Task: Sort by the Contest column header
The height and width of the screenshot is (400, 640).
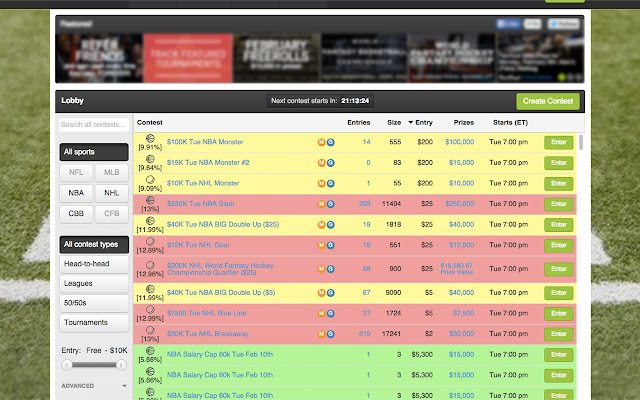Action: tap(150, 122)
